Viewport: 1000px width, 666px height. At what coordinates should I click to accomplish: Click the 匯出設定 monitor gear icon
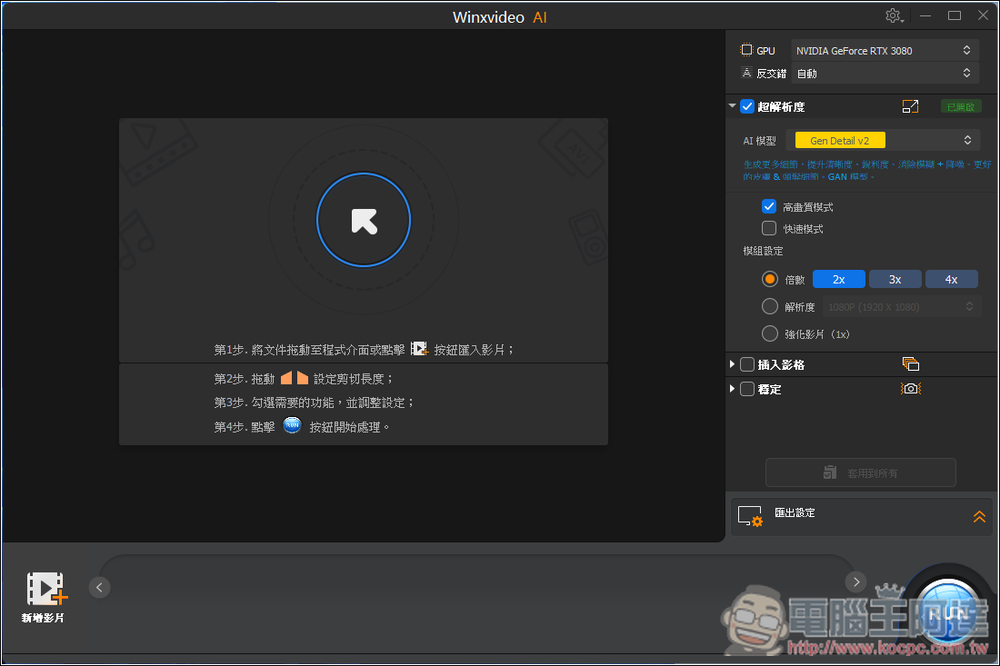click(750, 516)
